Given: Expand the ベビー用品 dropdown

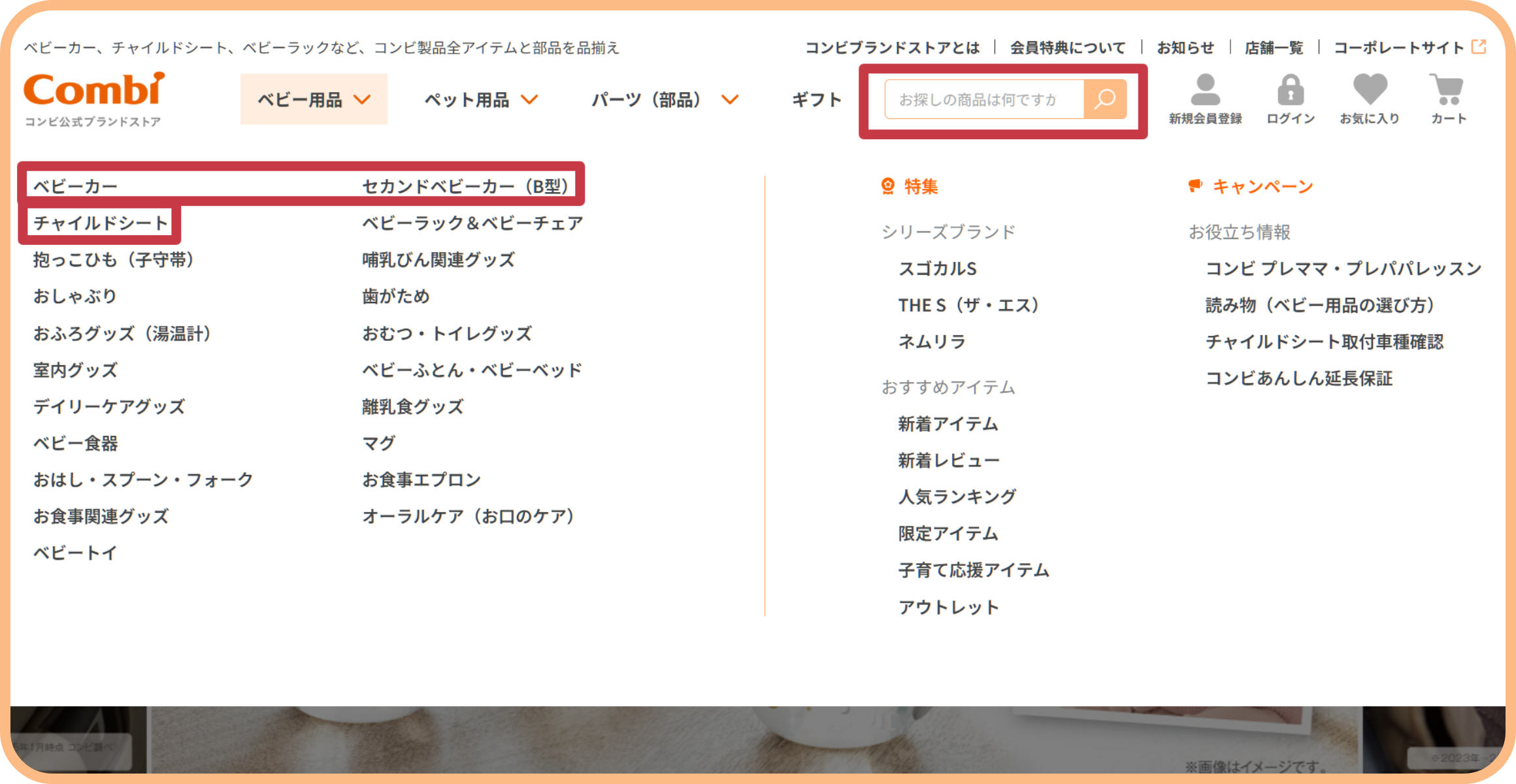Looking at the screenshot, I should pyautogui.click(x=312, y=99).
